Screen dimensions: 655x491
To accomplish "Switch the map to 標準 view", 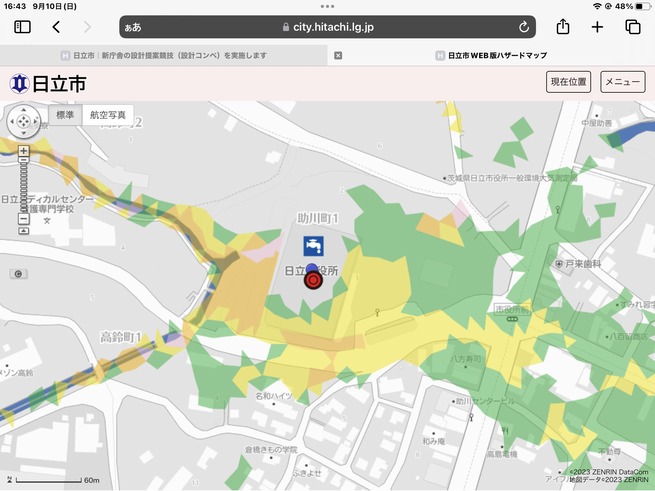I will coord(65,115).
